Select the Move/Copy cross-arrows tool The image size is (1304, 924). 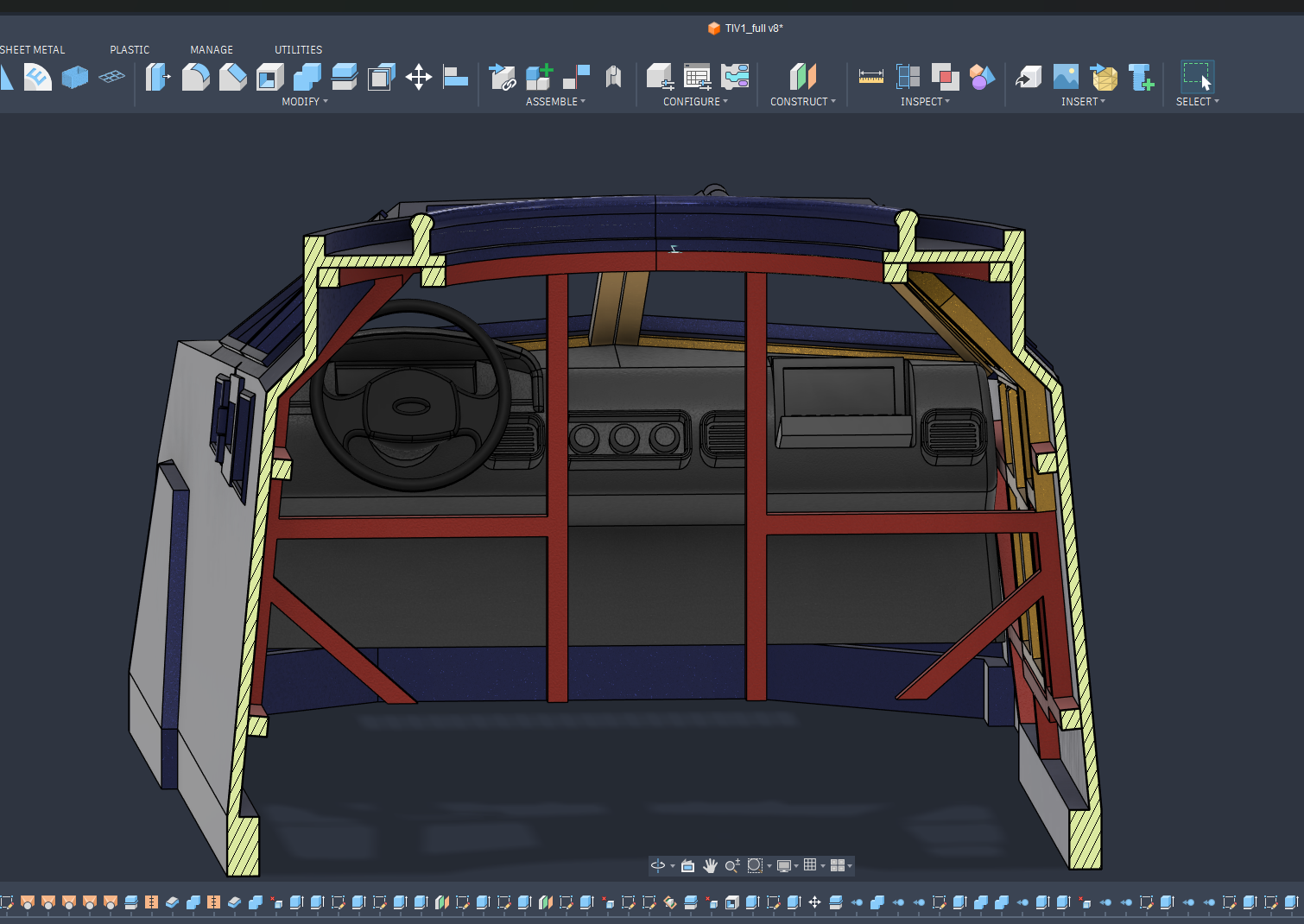pos(419,77)
